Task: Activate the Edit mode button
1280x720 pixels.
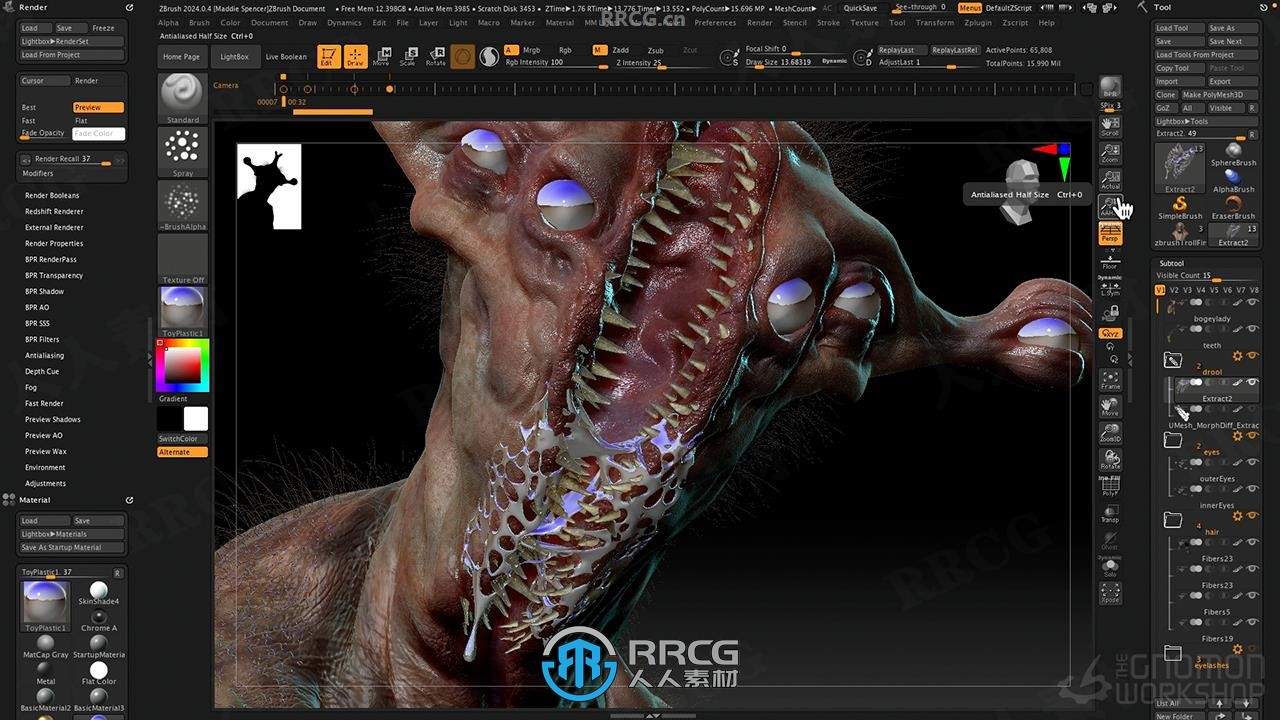Action: point(328,57)
